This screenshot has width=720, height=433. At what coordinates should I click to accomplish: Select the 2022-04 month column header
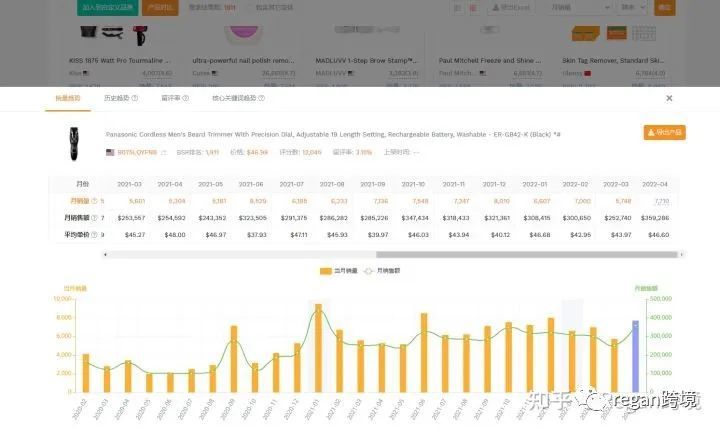tap(655, 184)
